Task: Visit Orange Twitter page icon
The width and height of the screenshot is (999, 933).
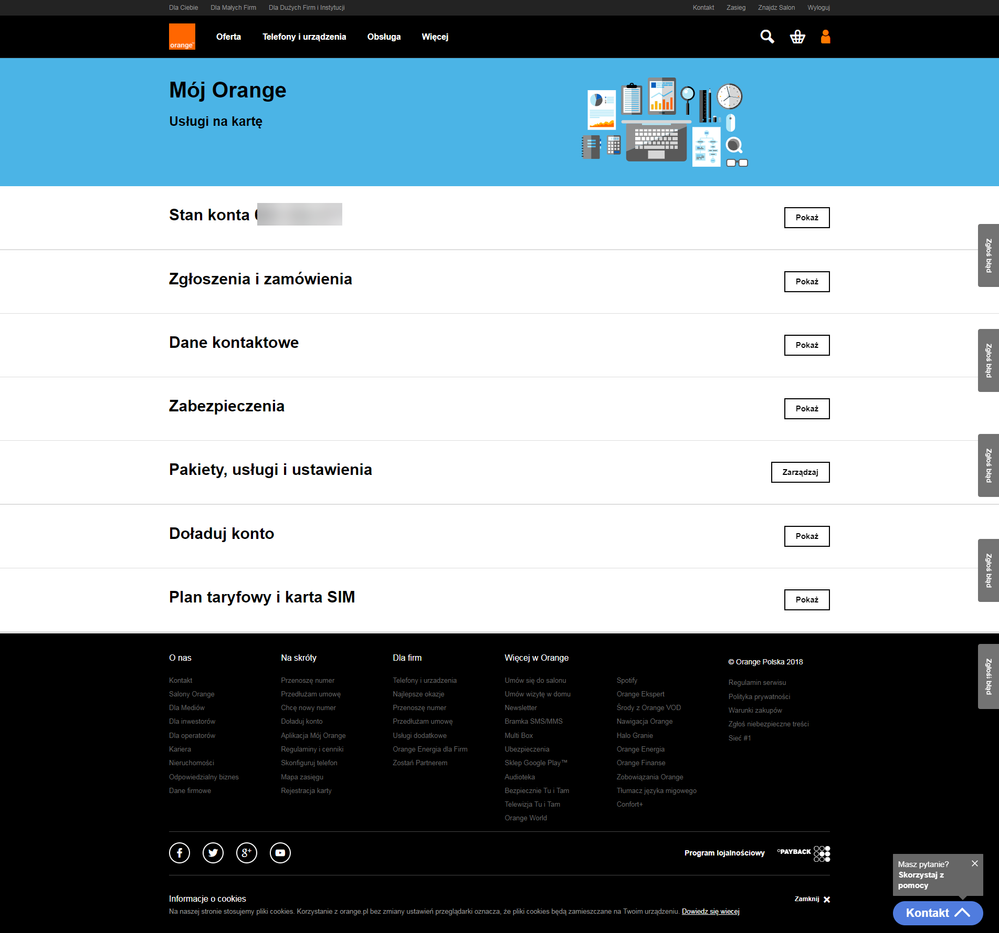Action: [213, 853]
